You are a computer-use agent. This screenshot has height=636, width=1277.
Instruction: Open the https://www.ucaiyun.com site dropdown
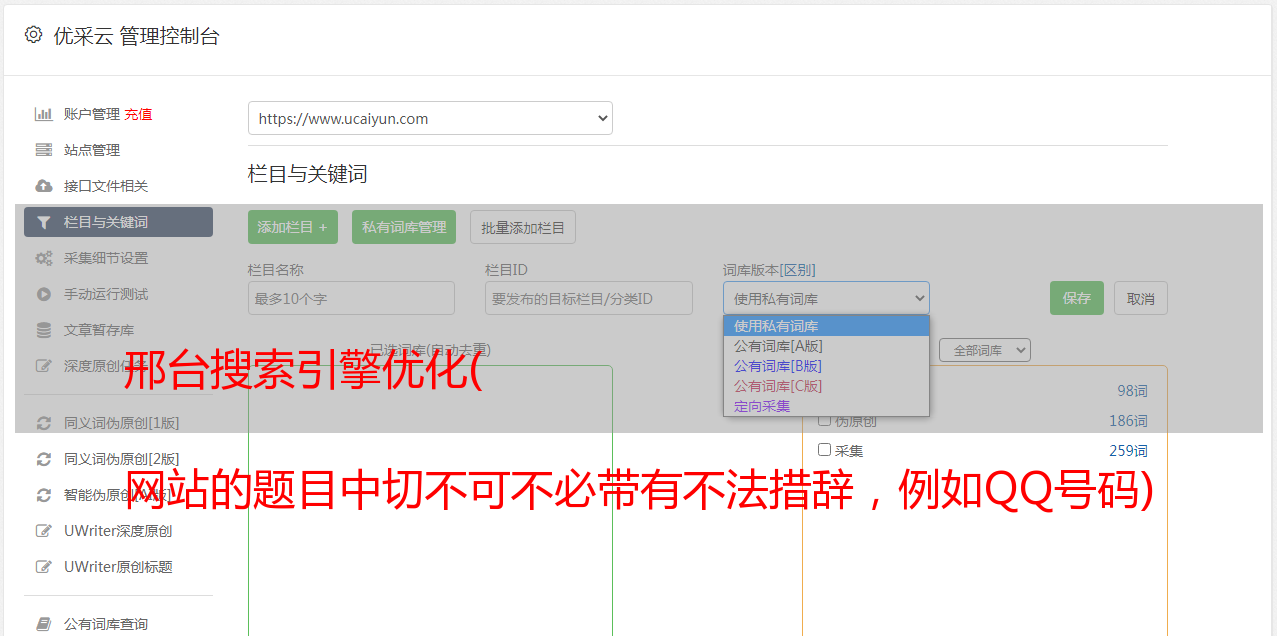pyautogui.click(x=430, y=118)
